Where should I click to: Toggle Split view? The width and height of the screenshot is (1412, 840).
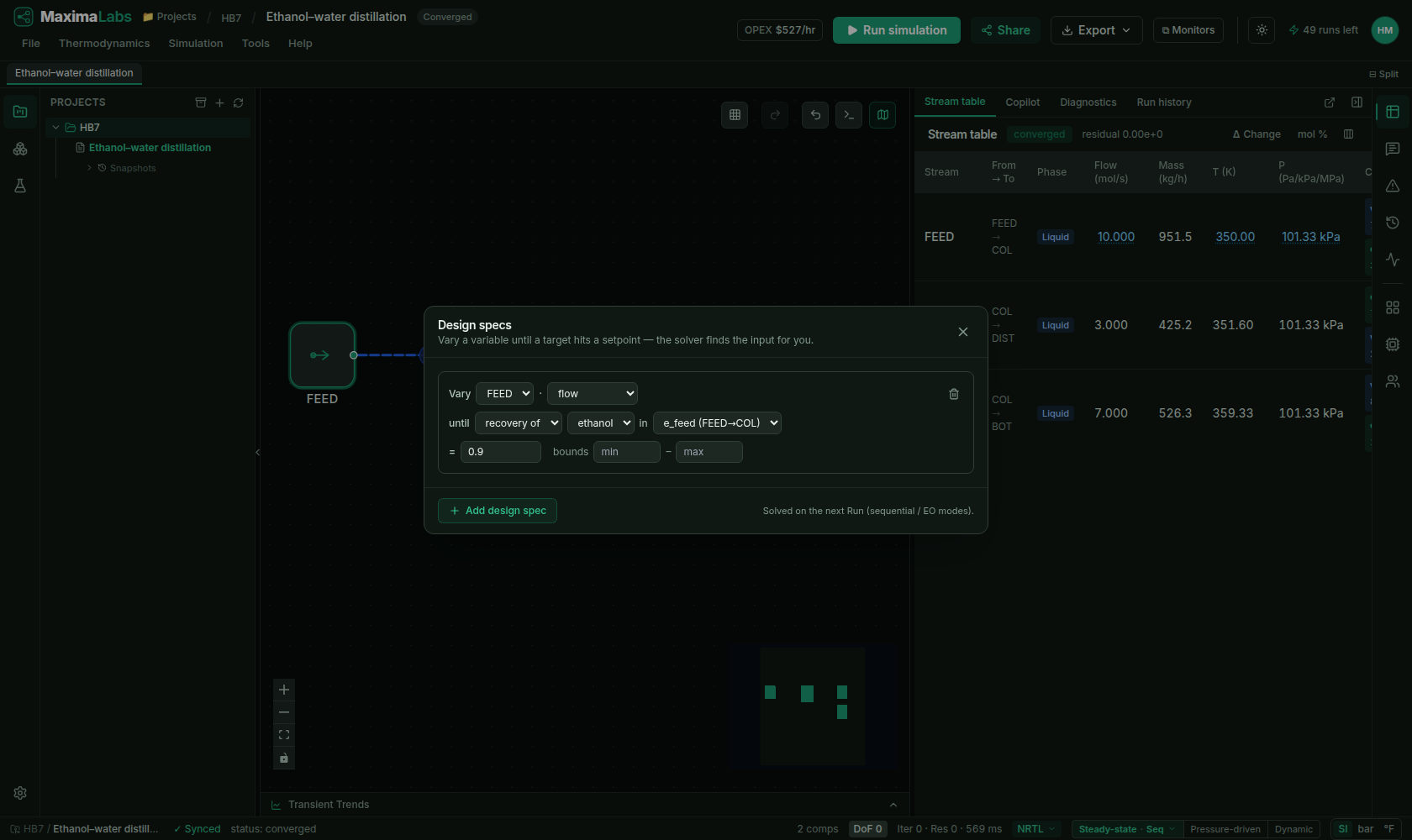pyautogui.click(x=1383, y=74)
